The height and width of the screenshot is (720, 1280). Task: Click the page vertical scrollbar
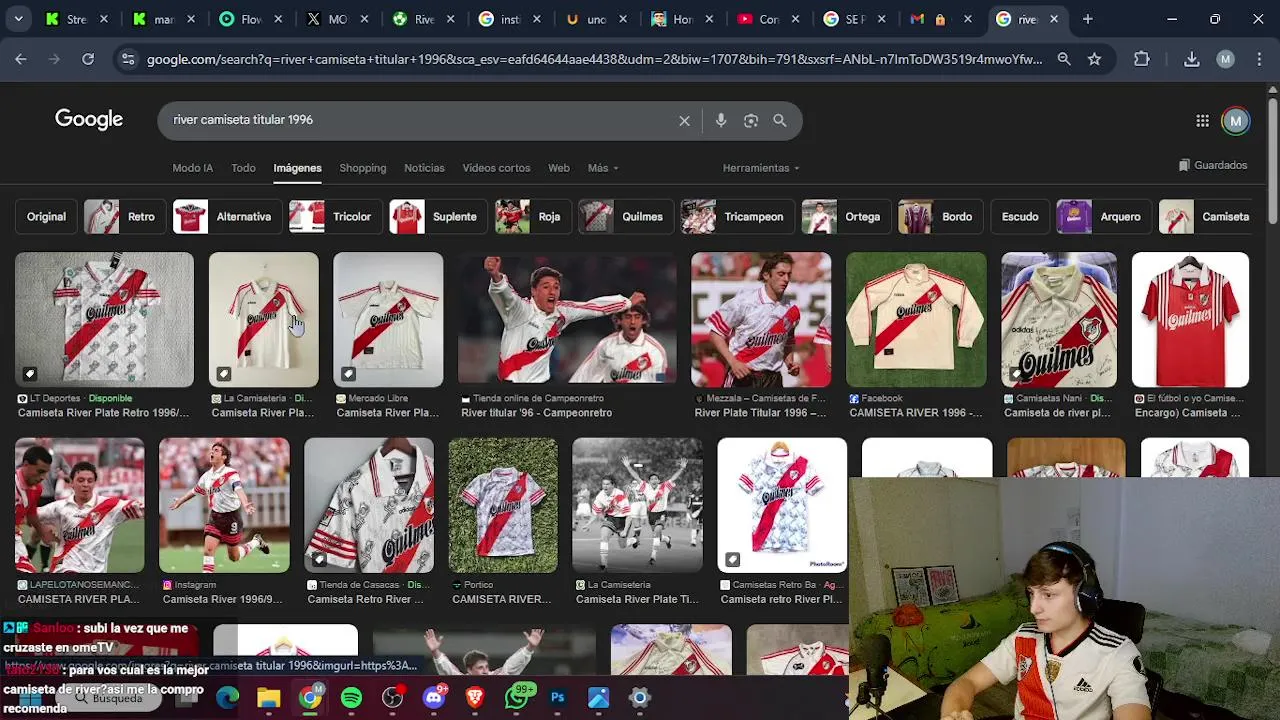tap(1272, 160)
